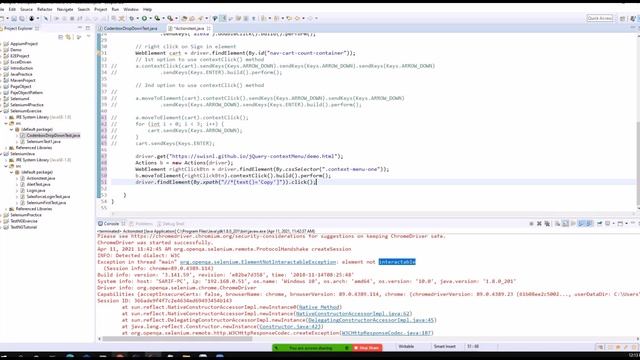Image resolution: width=640 pixels, height=360 pixels.
Task: Open the Window menu
Action: pos(131,9)
